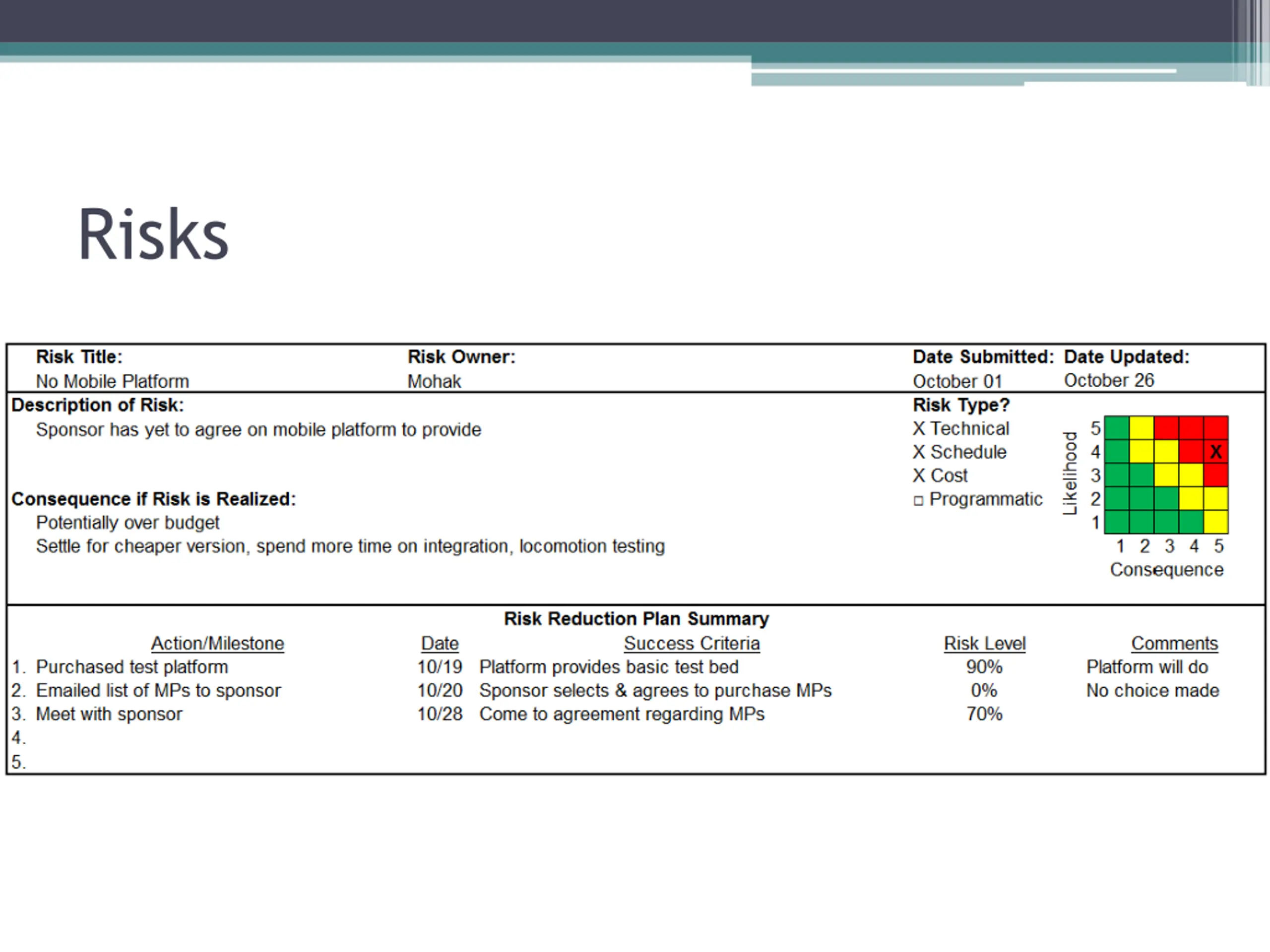The width and height of the screenshot is (1270, 952).
Task: Select the 'Description of Risk:' heading
Action: tap(98, 405)
